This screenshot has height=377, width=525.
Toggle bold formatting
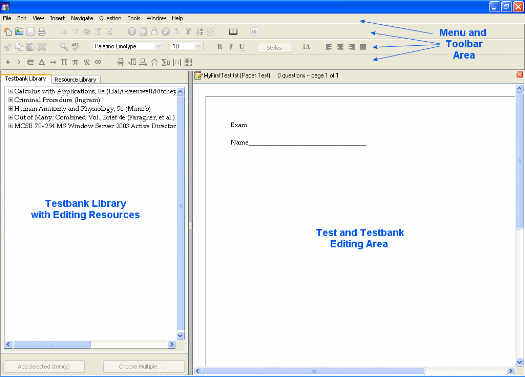click(220, 47)
